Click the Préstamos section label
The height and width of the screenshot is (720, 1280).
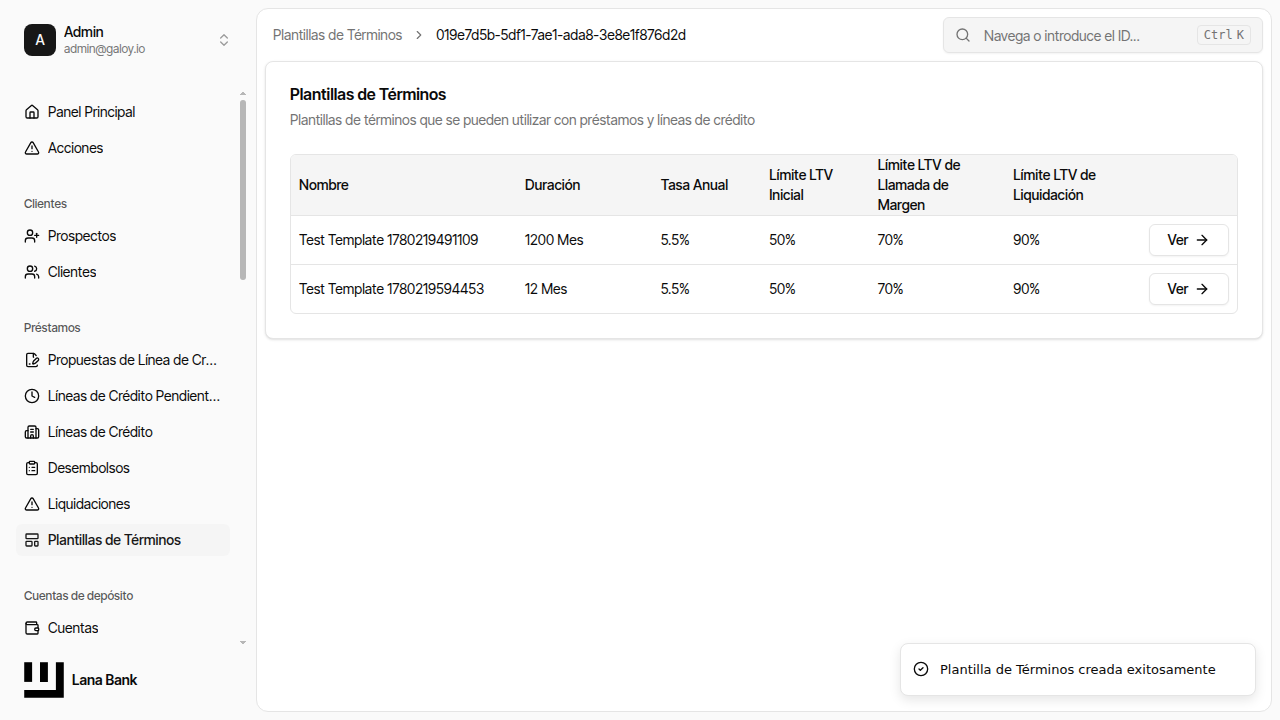click(52, 328)
